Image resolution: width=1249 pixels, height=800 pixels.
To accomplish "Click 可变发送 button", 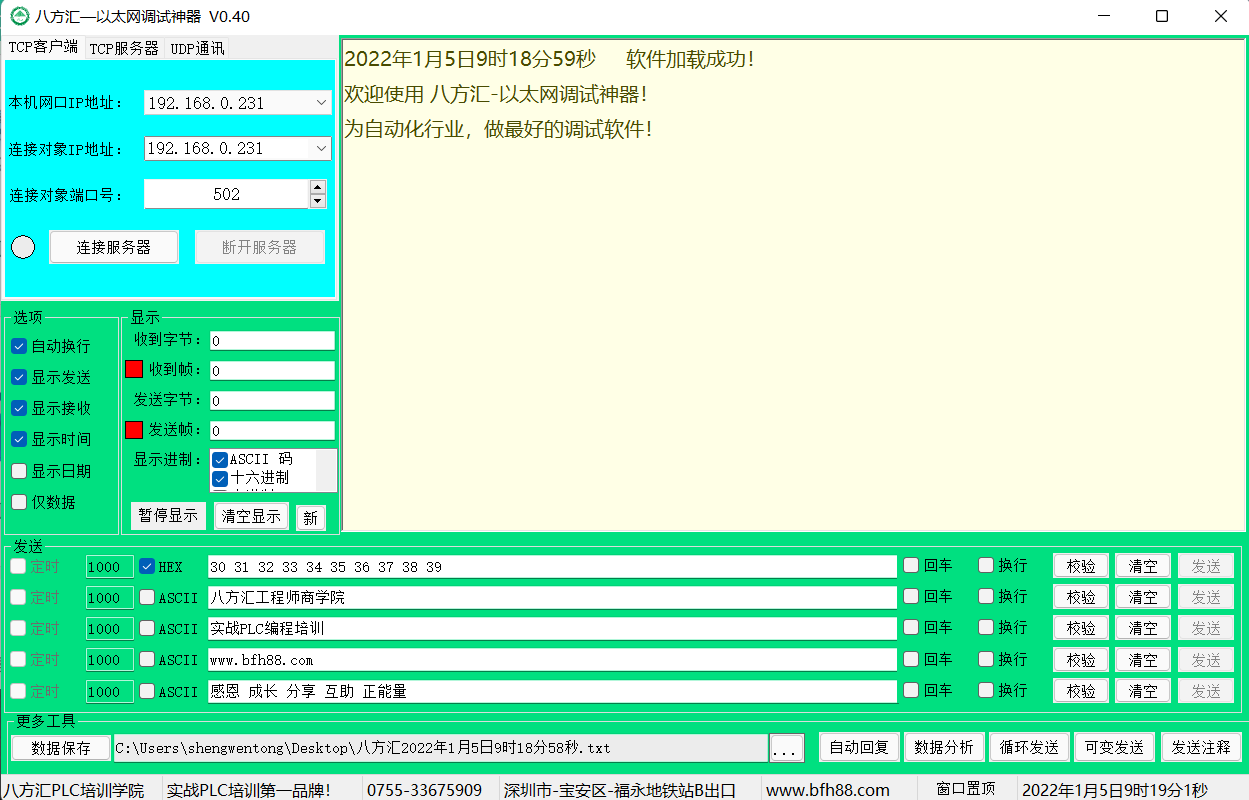I will (1114, 747).
